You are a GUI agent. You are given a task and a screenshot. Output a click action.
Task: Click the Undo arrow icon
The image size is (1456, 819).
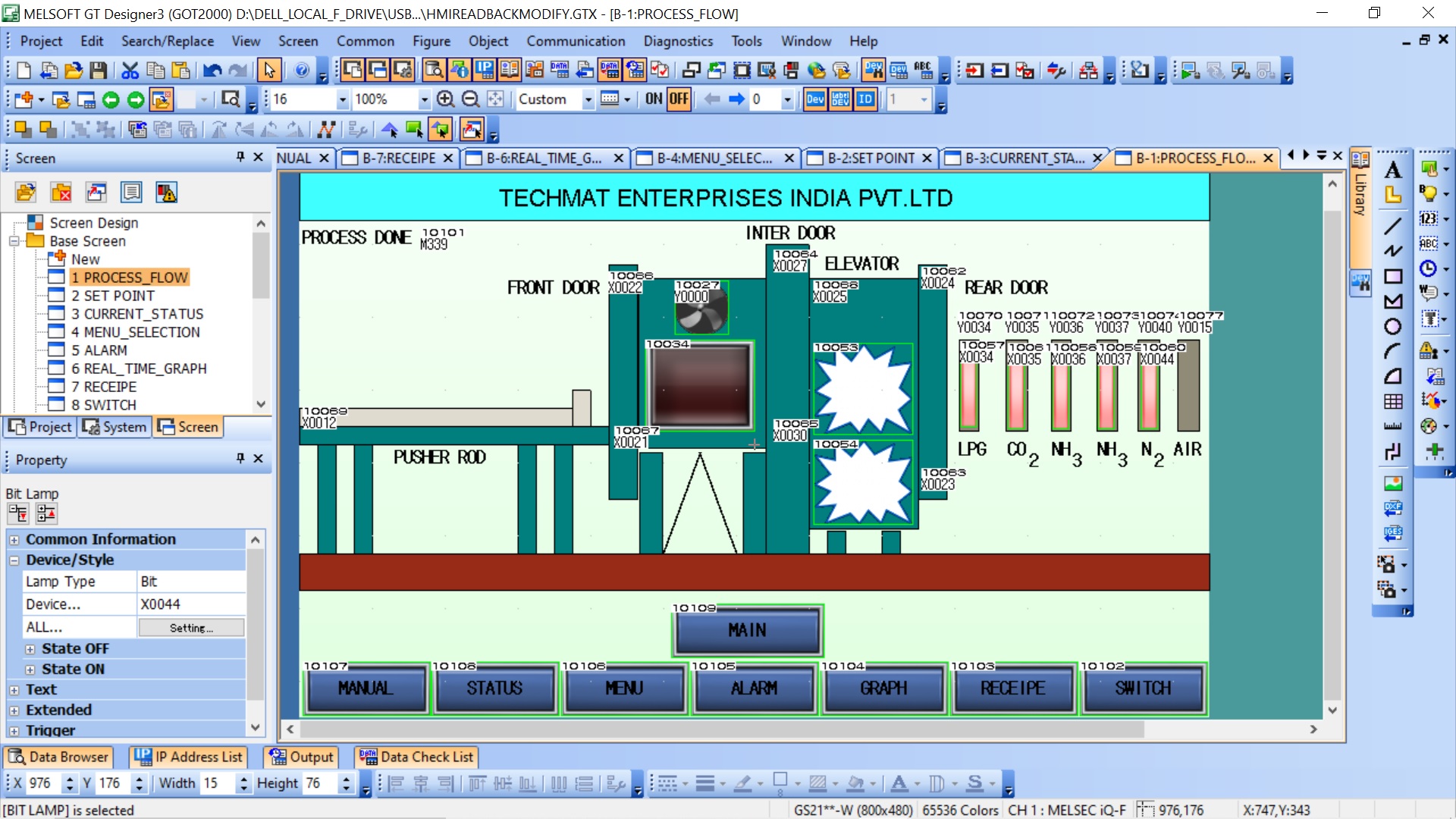[x=212, y=71]
